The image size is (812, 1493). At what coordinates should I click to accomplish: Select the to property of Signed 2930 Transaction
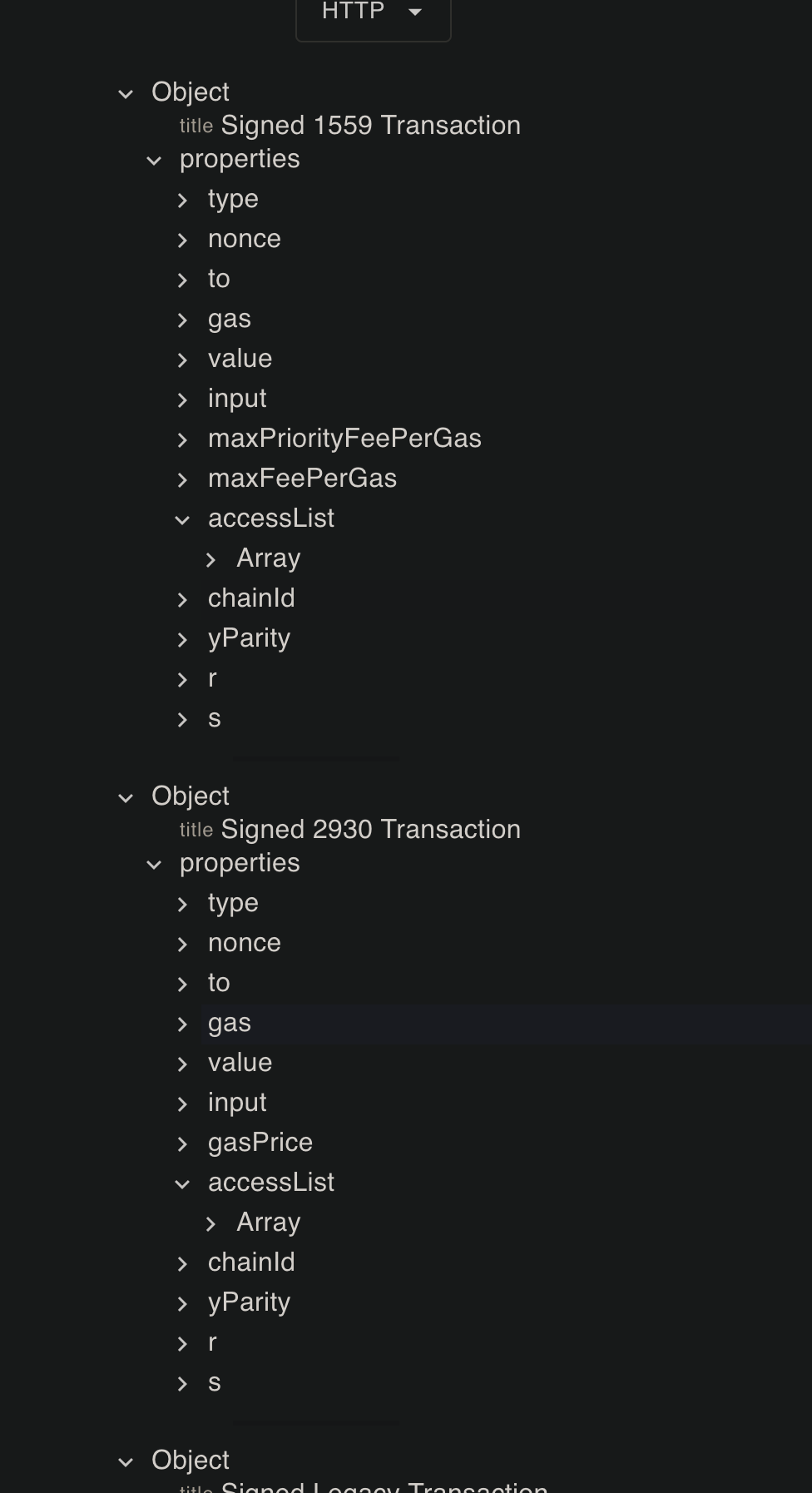219,984
